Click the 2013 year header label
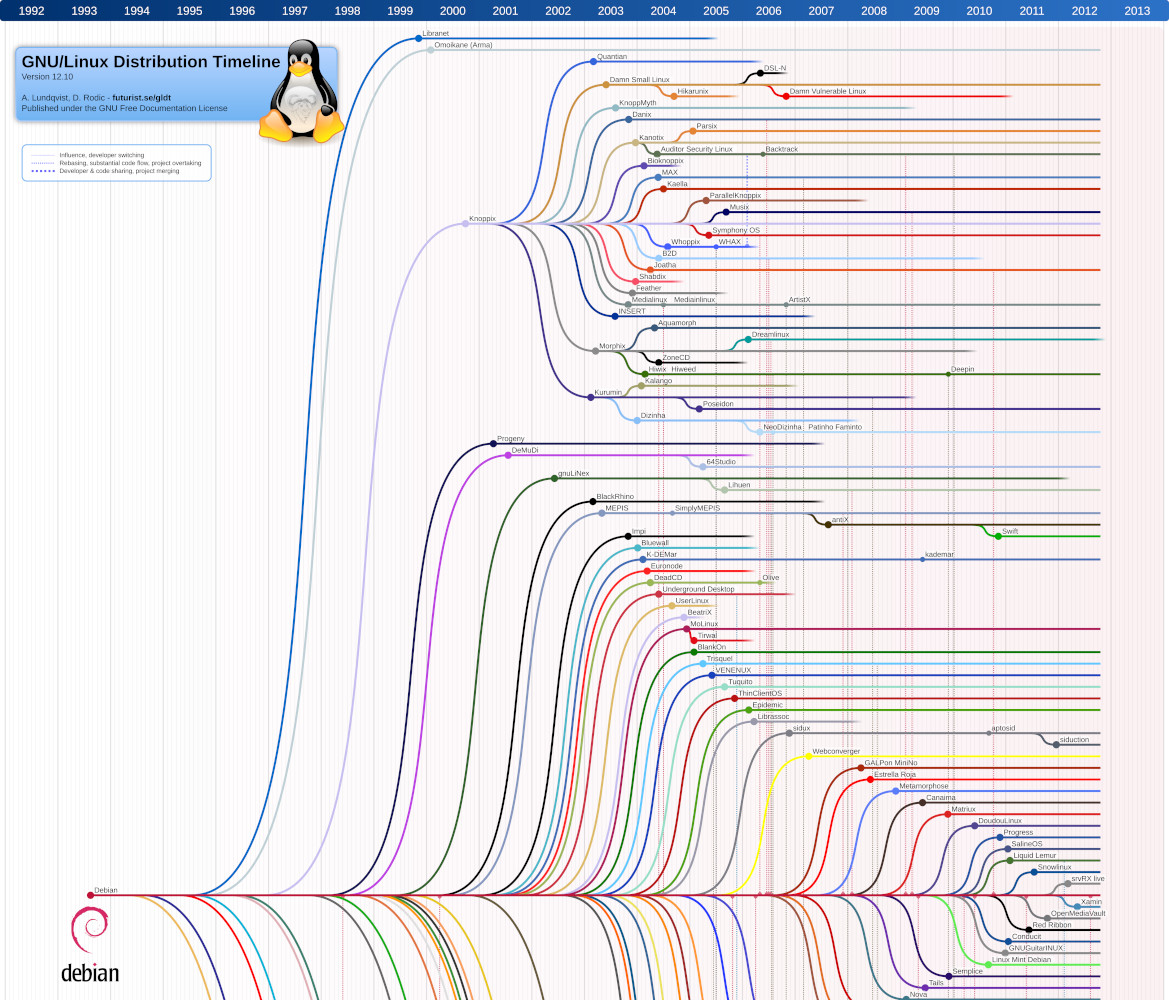Screen dimensions: 1169x1000 pyautogui.click(x=1137, y=11)
